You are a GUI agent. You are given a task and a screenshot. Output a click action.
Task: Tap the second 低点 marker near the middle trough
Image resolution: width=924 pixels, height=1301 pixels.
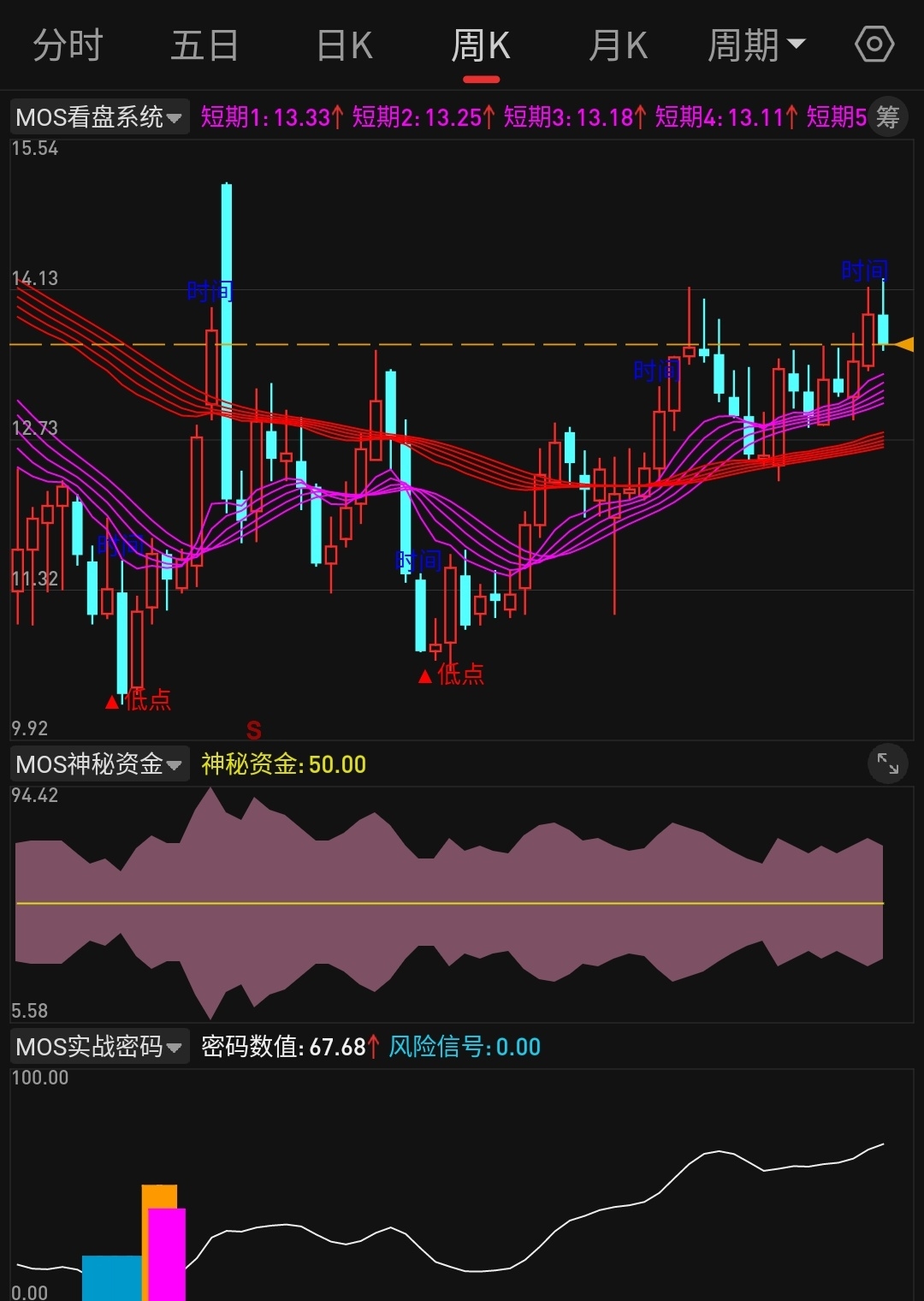coord(451,675)
